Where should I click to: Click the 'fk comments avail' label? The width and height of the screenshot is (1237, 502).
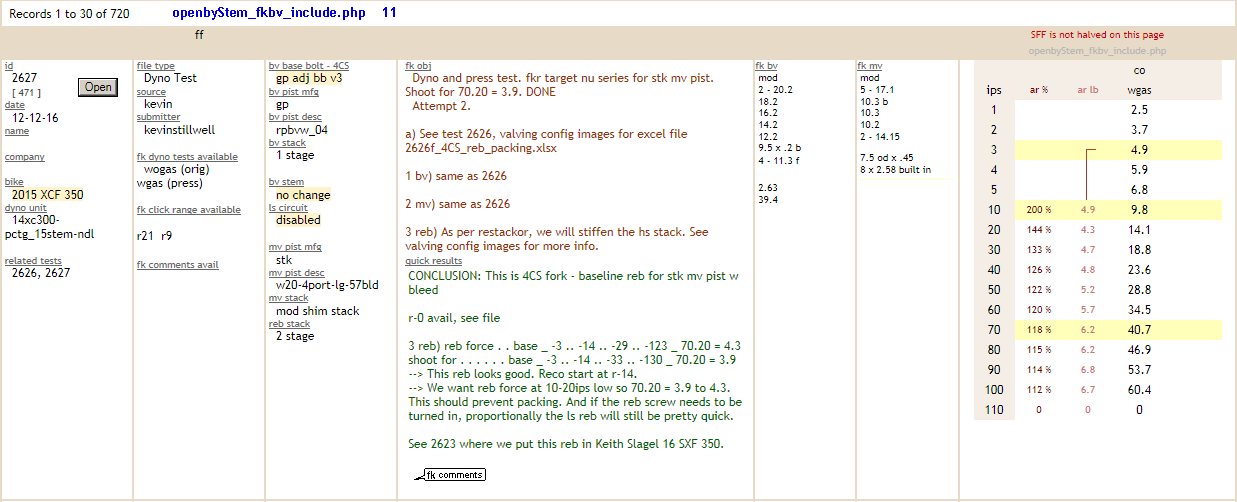pyautogui.click(x=177, y=265)
